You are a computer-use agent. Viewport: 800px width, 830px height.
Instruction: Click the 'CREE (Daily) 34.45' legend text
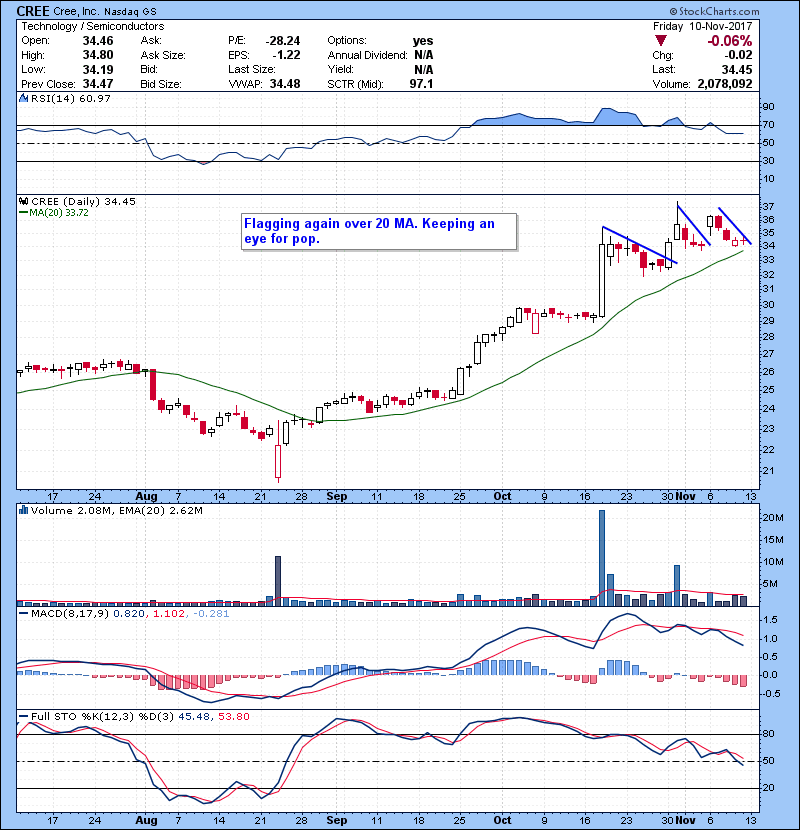tap(84, 201)
